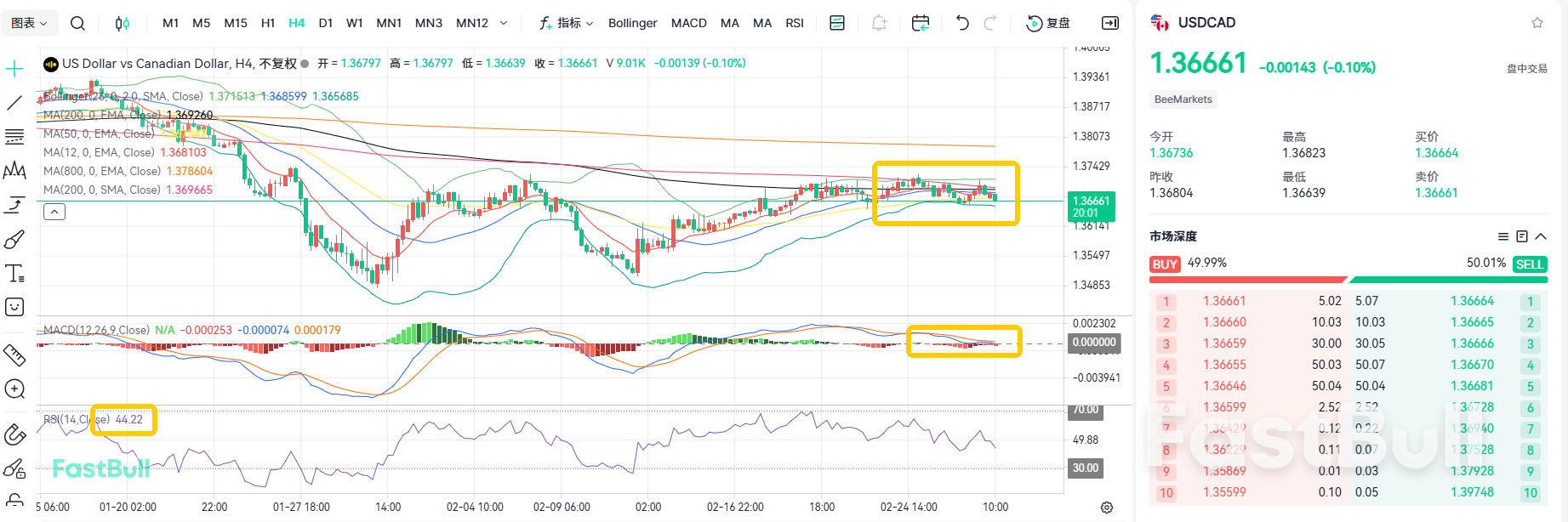The width and height of the screenshot is (1568, 522).
Task: Open the 指标 indicators dropdown
Action: (x=567, y=23)
